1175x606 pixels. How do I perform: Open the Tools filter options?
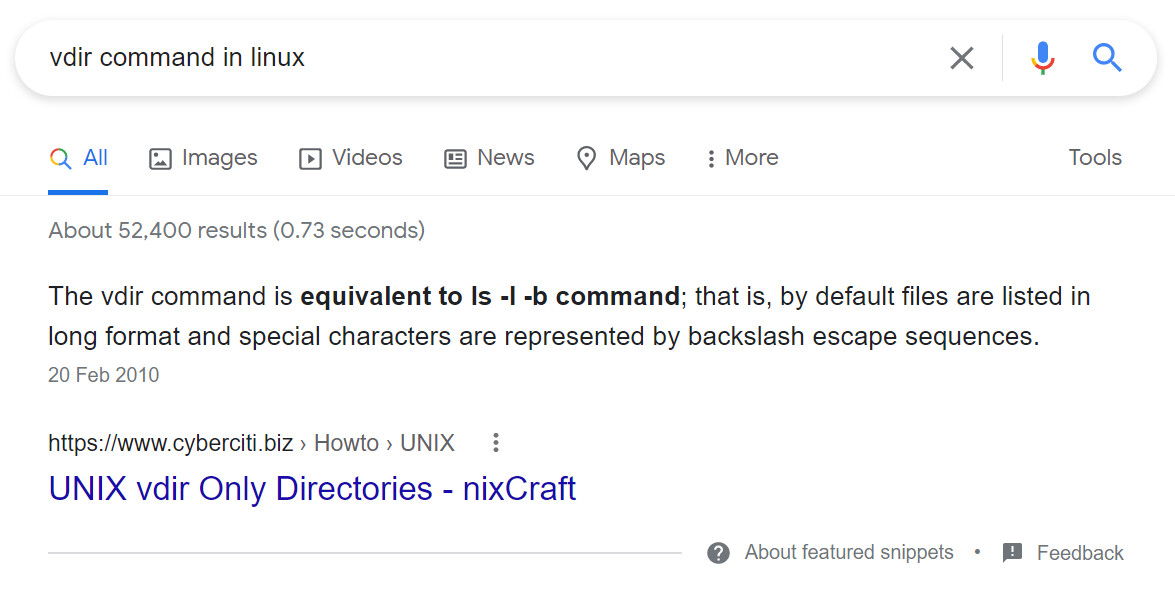click(x=1094, y=158)
